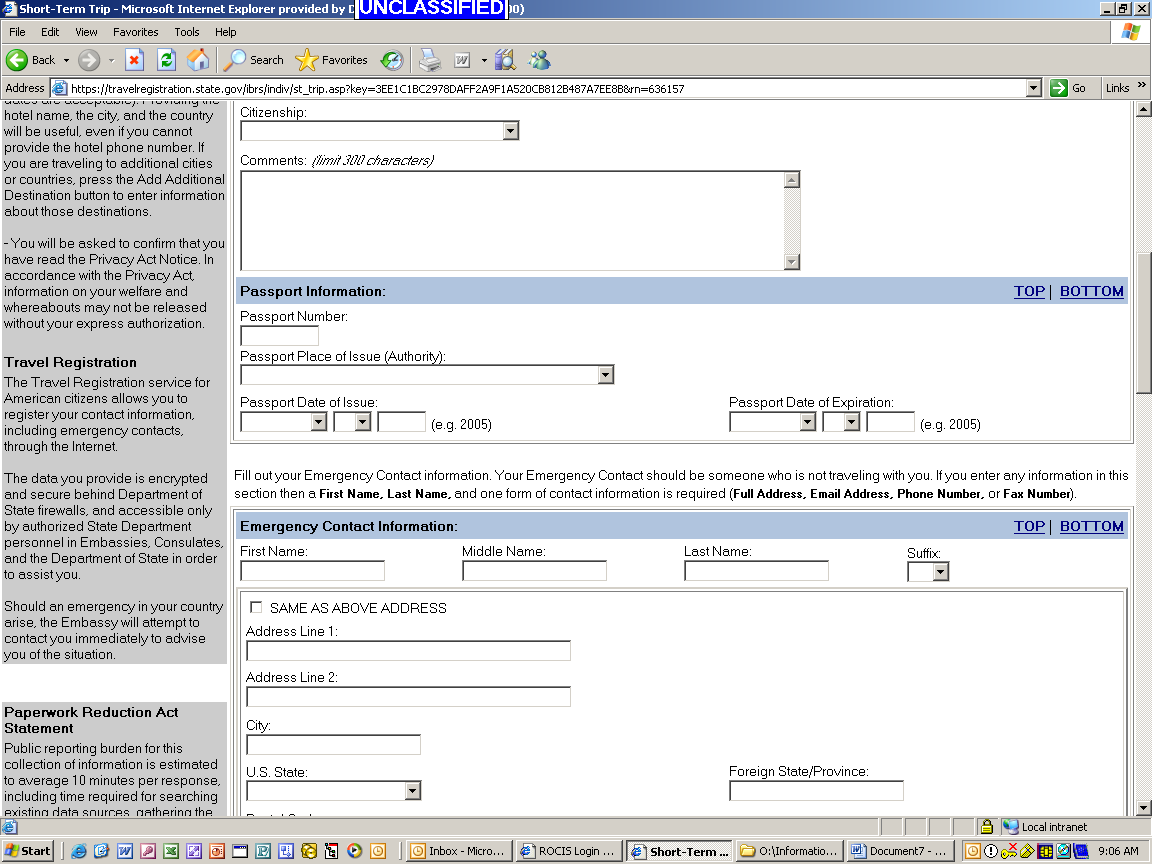Click the Refresh page icon
The image size is (1152, 864).
click(x=166, y=60)
